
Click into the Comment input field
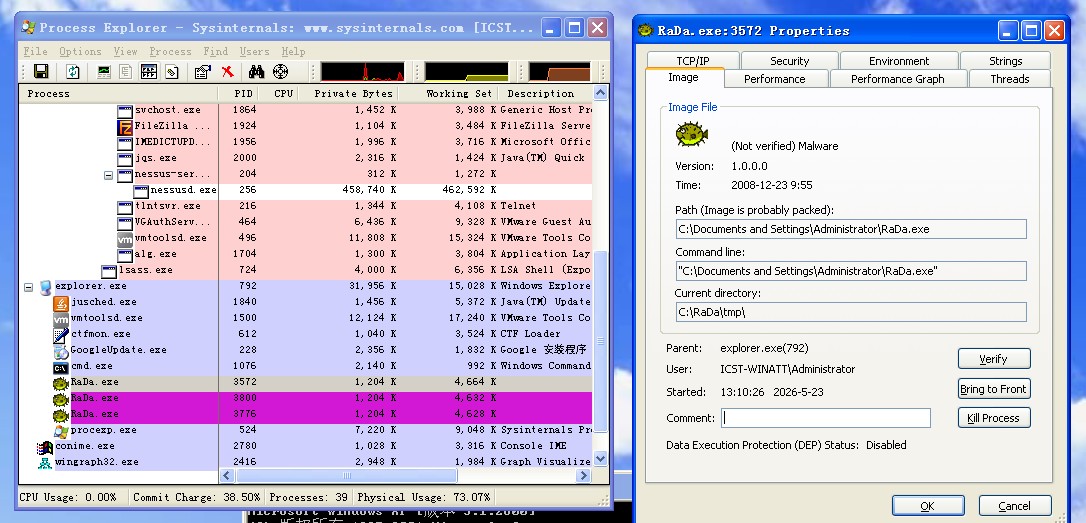click(826, 418)
